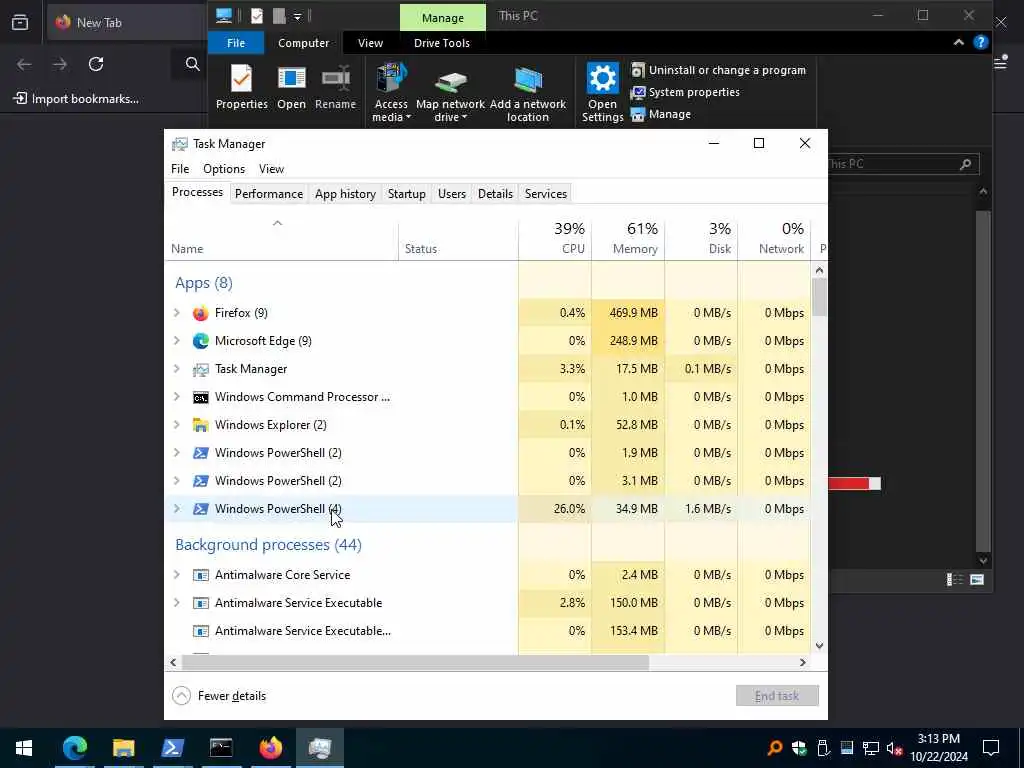The height and width of the screenshot is (768, 1024).
Task: Expand the Windows Command Processor row
Action: click(176, 397)
